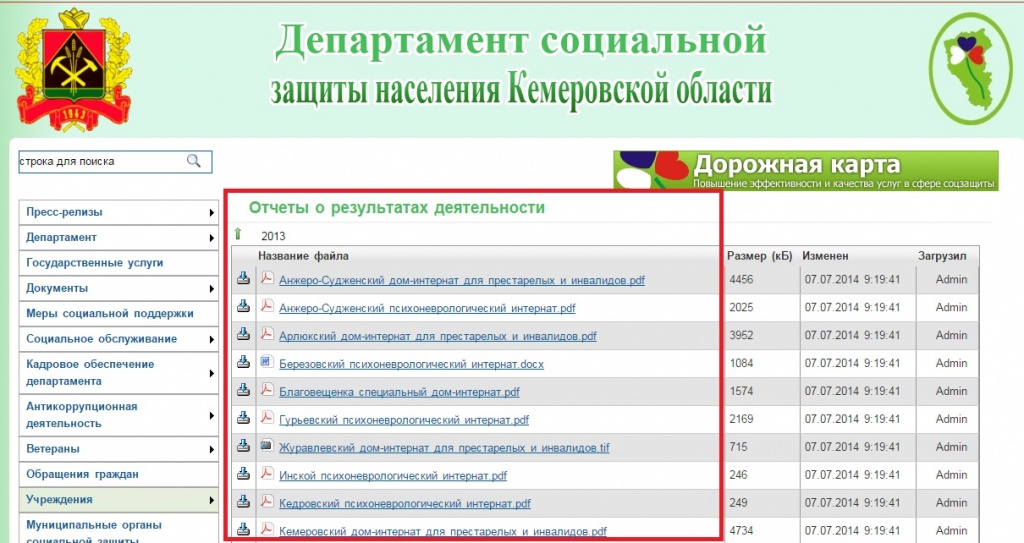Sort by Изменен column header

click(825, 256)
